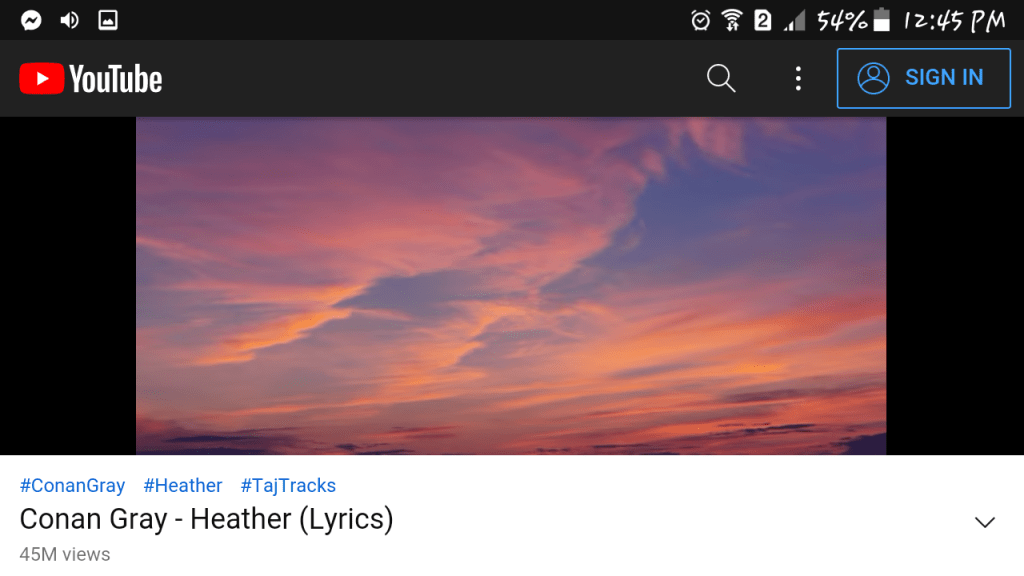1024x576 pixels.
Task: Tap the 12:45 PM clock
Action: tap(954, 20)
